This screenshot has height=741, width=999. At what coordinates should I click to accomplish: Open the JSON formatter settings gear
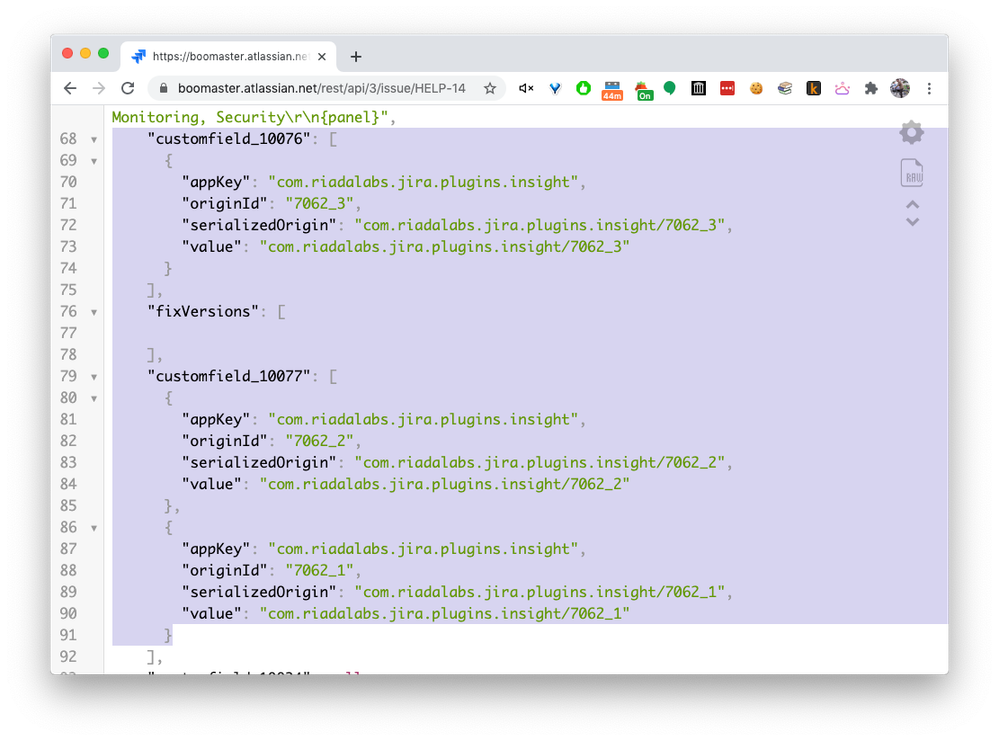(911, 132)
